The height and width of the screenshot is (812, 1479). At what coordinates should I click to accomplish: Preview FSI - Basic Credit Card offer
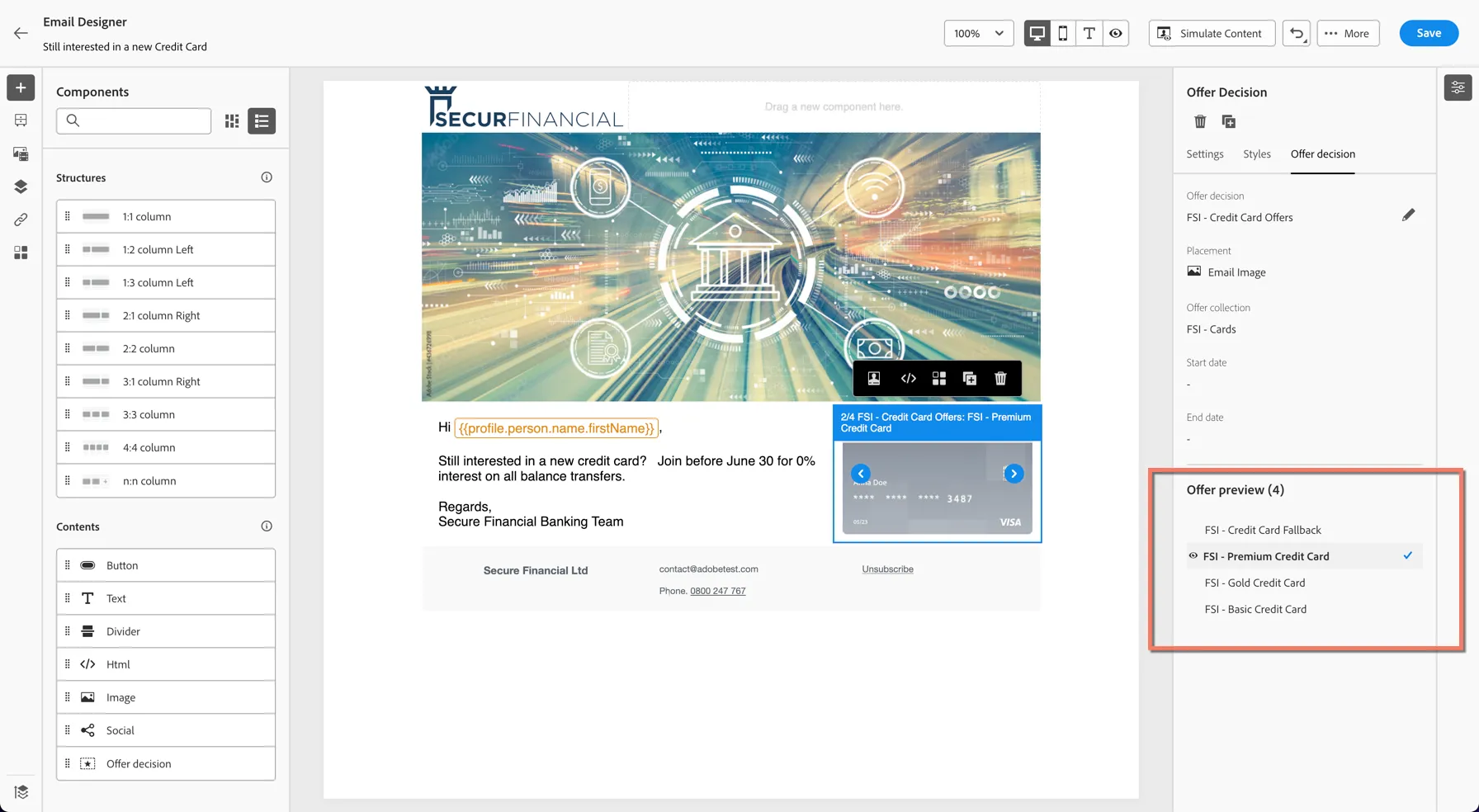1255,609
